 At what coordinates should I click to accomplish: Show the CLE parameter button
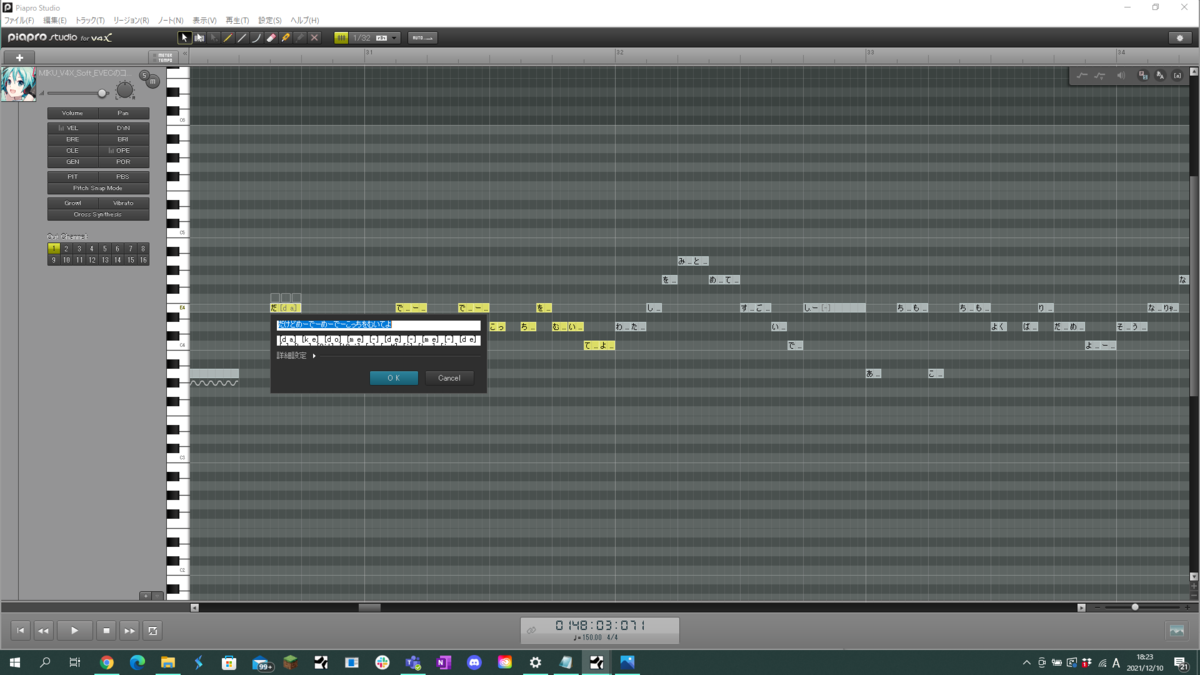(x=73, y=150)
